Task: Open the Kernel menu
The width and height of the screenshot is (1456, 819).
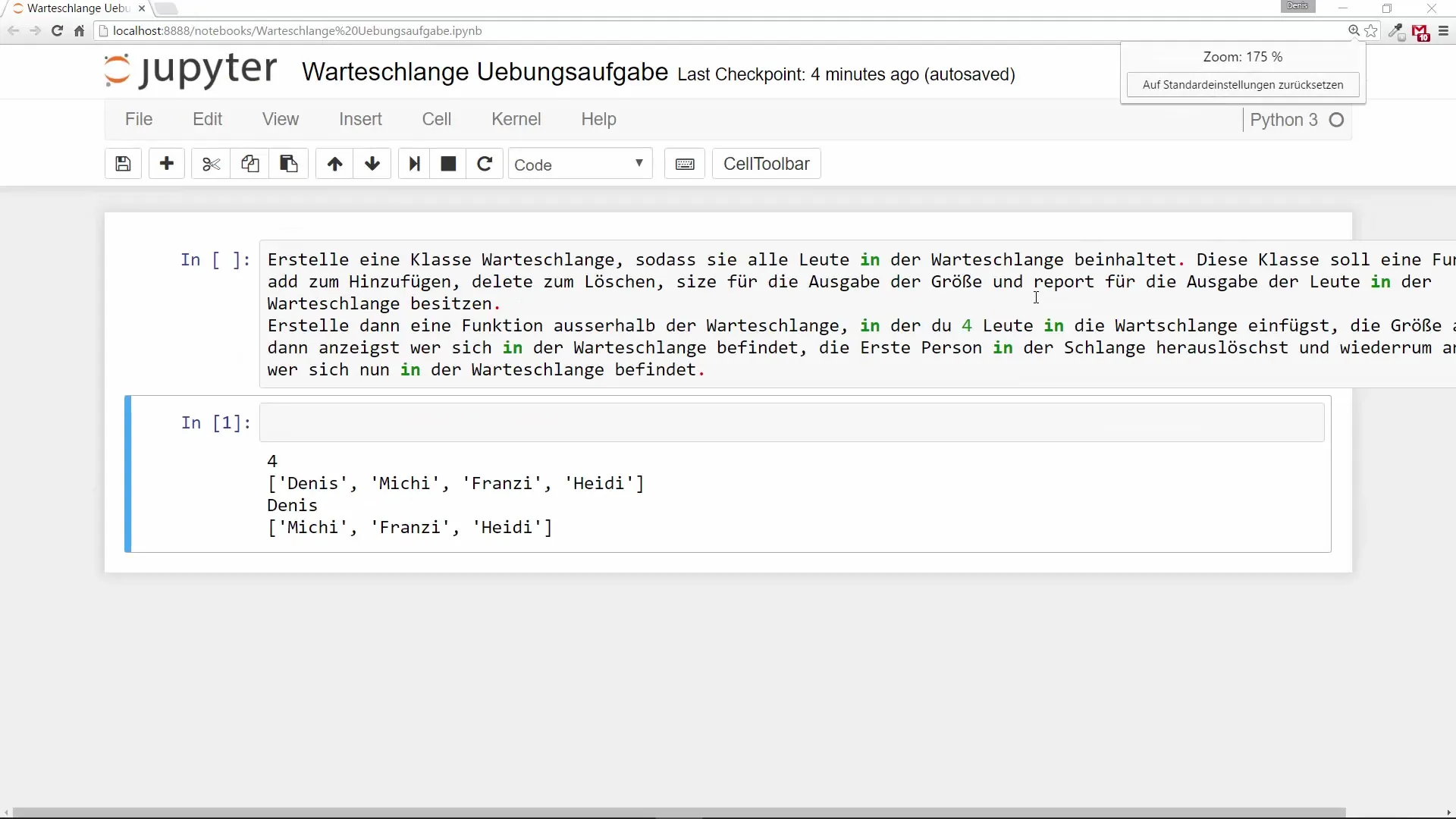Action: 516,119
